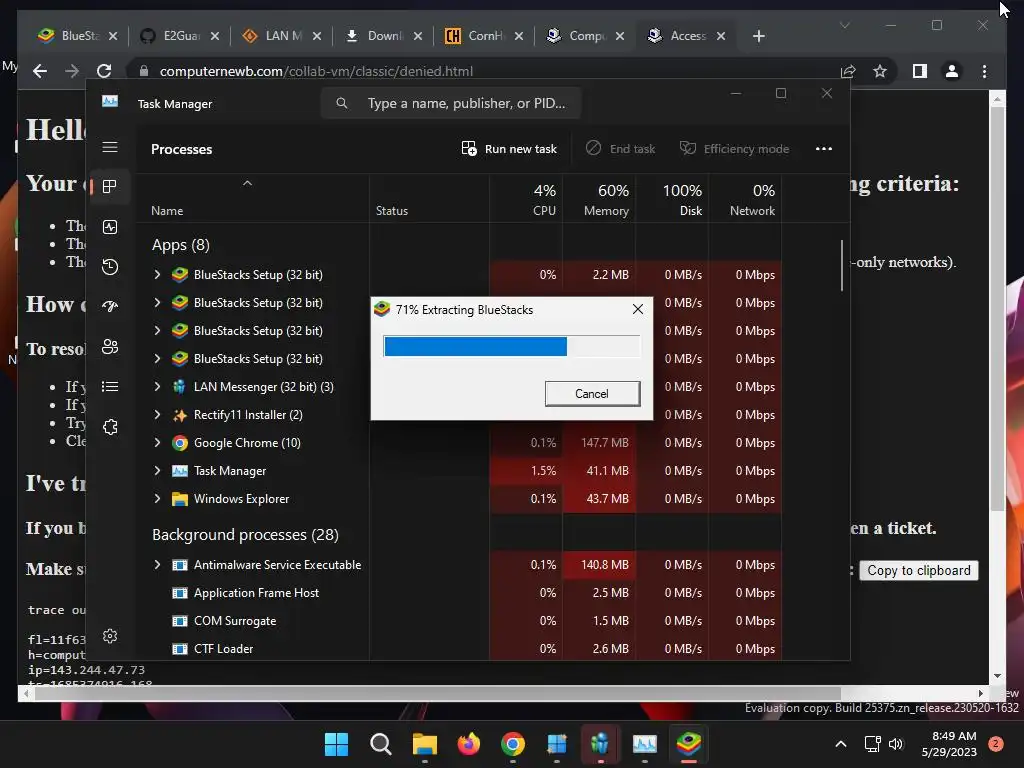The image size is (1024, 768).
Task: Open Chrome side panel icon
Action: 920,71
